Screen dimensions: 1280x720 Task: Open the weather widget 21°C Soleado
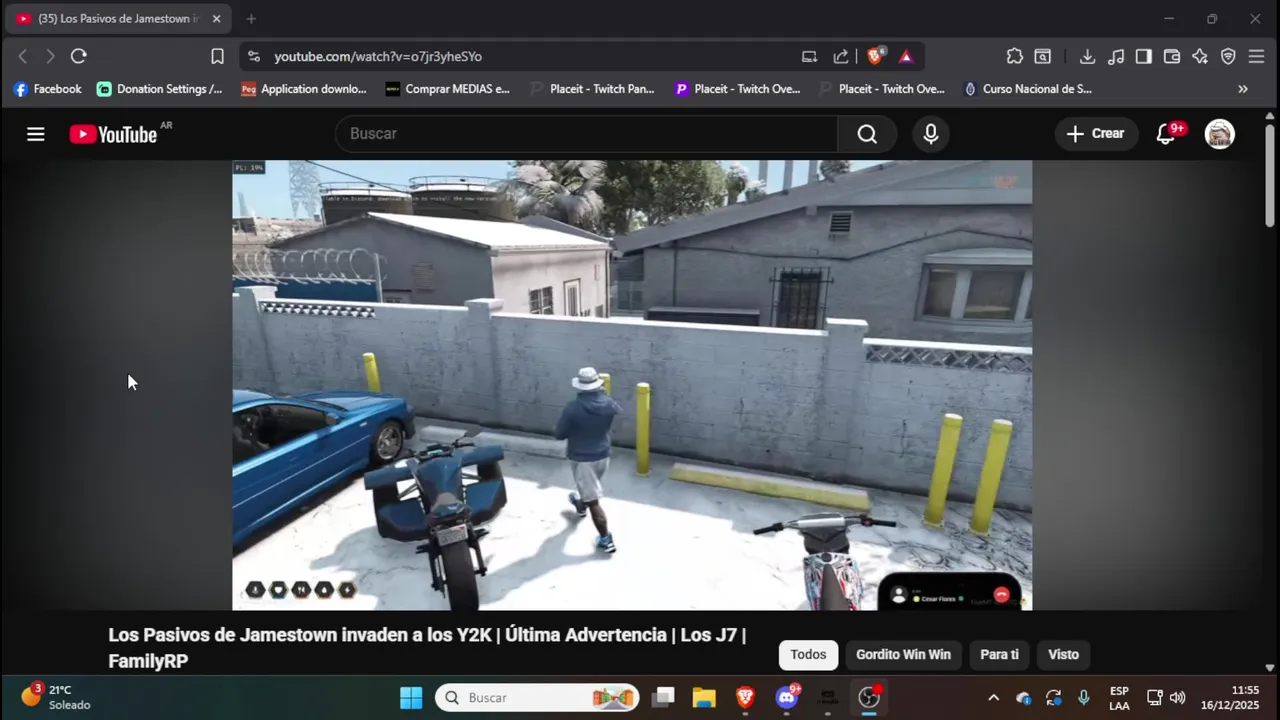pos(57,698)
